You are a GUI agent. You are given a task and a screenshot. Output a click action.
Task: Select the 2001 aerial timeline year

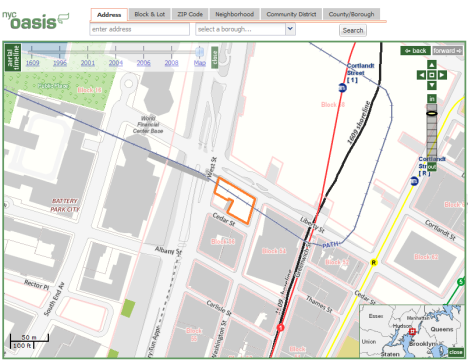click(88, 63)
